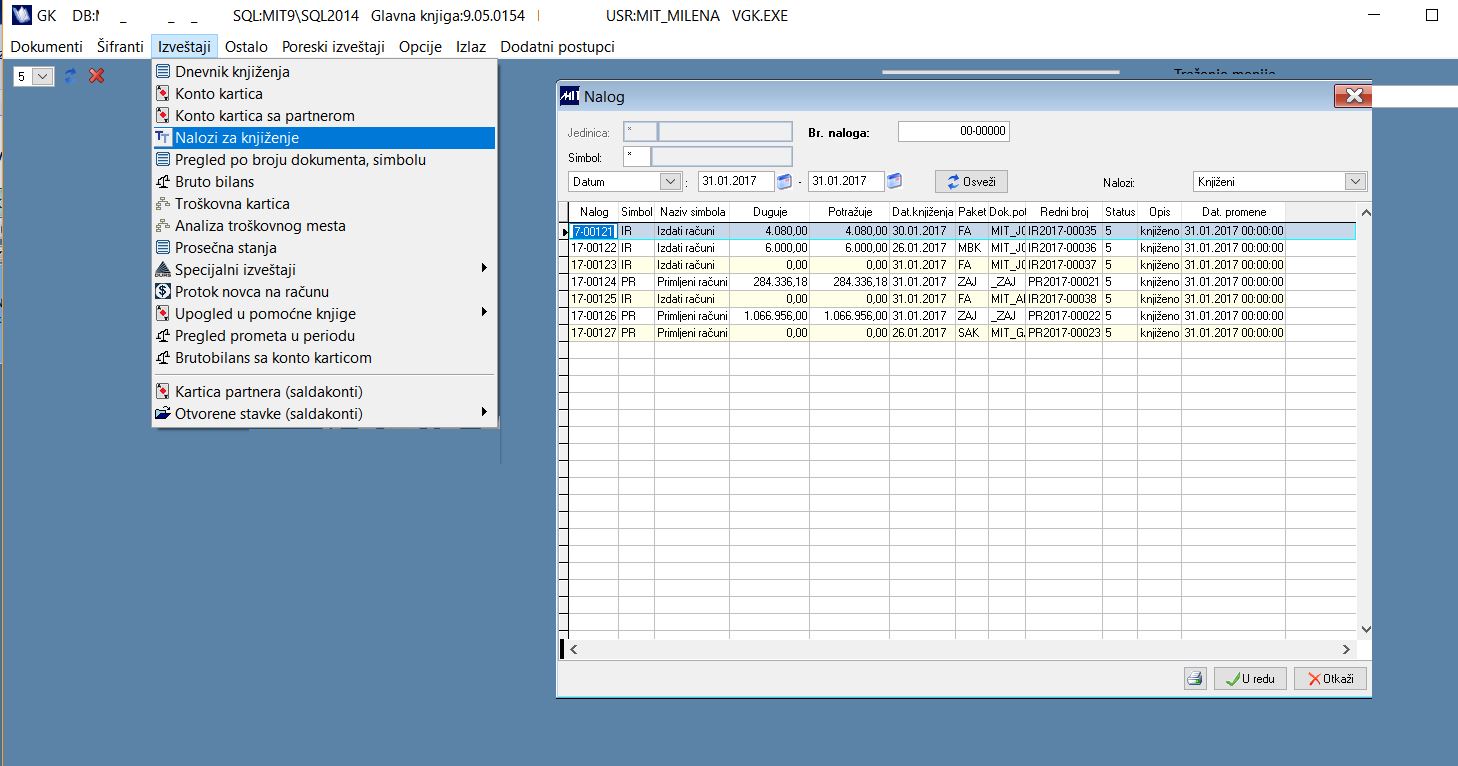The width and height of the screenshot is (1458, 766).
Task: Click the Izlaz menu item
Action: coord(471,47)
